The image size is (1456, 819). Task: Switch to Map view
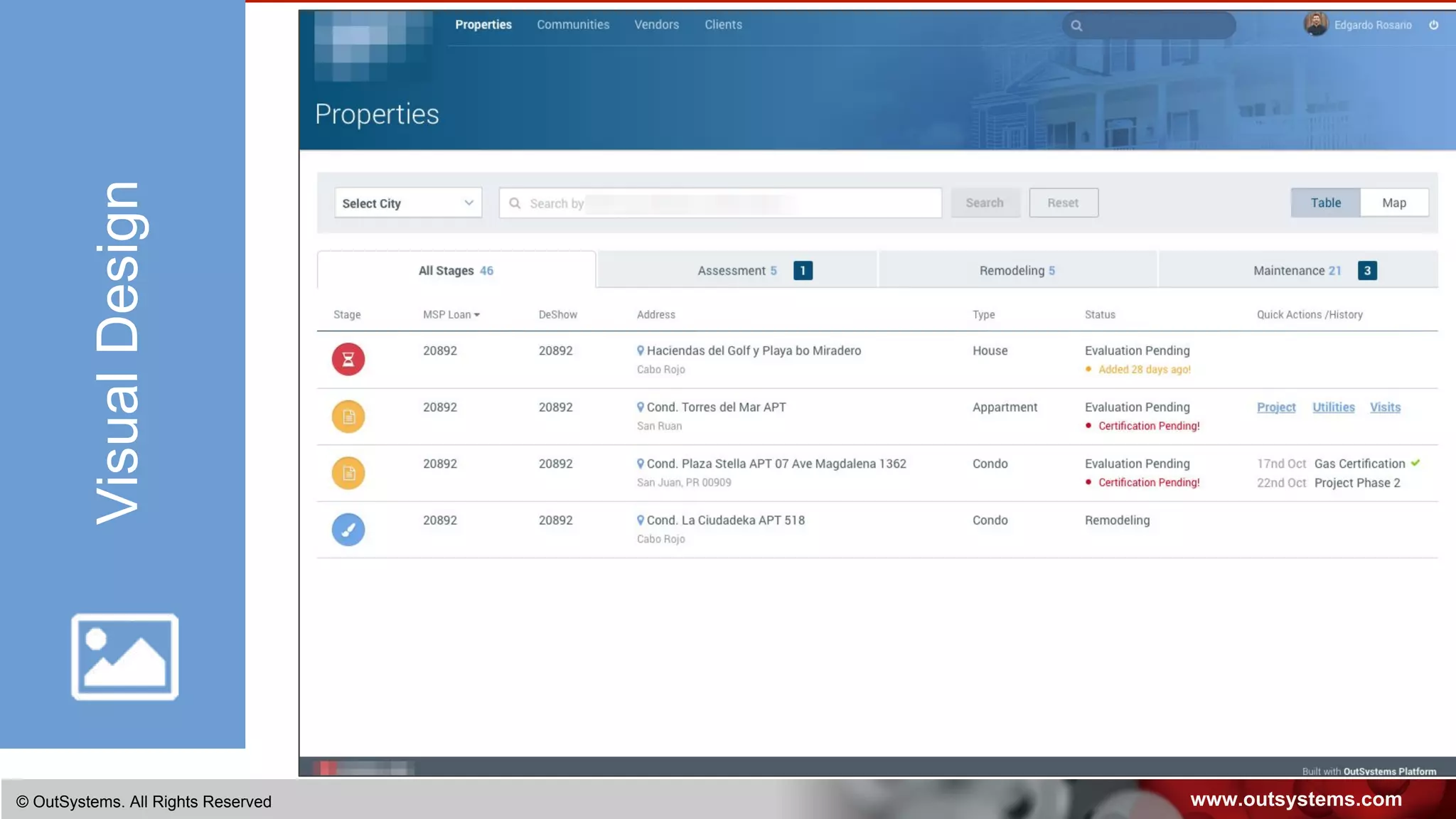1393,203
